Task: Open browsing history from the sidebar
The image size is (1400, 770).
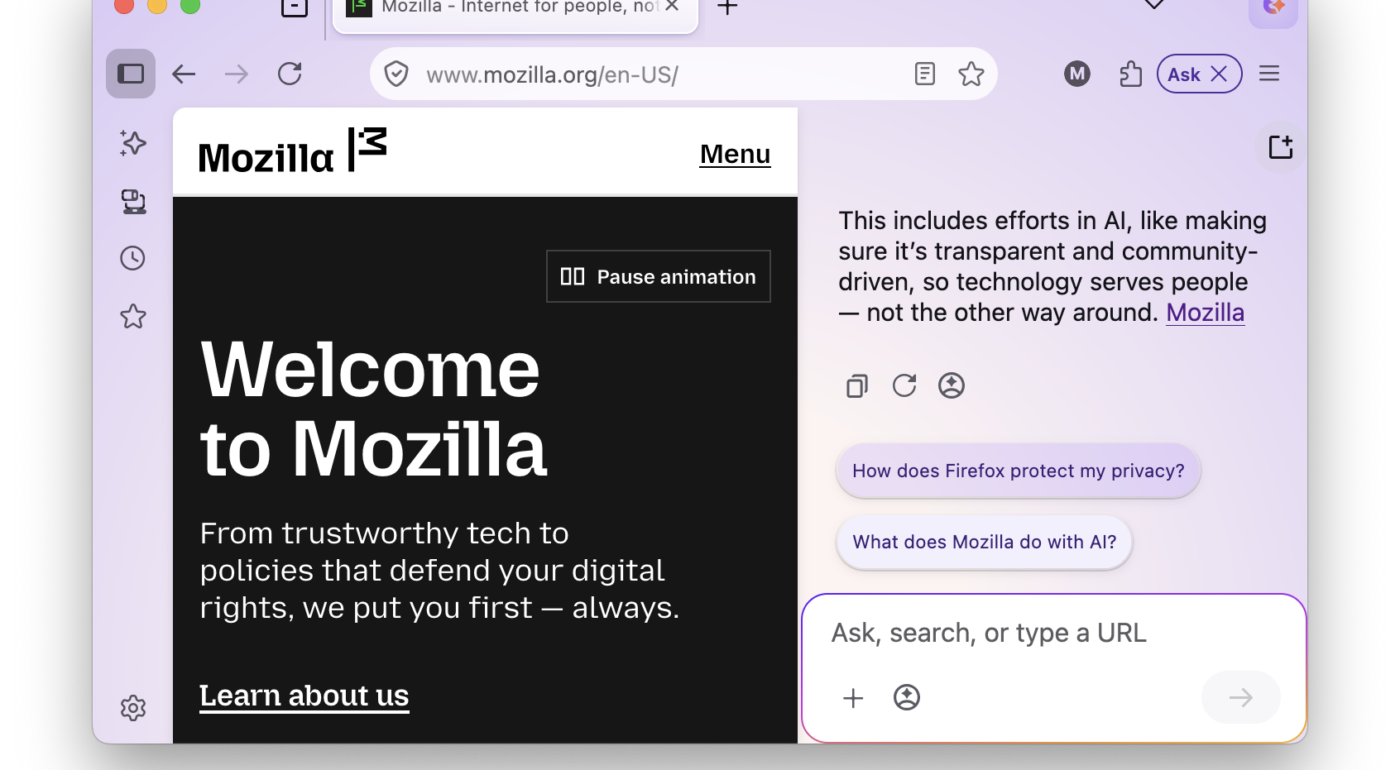Action: click(132, 258)
